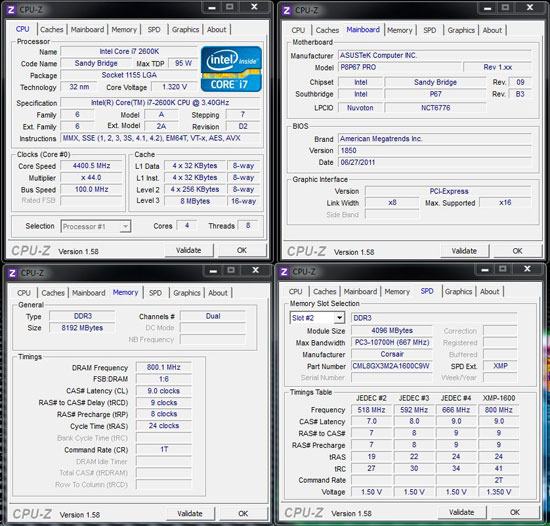550x526 pixels.
Task: Click the XMP-1600 frequency 800 MHz
Action: [x=499, y=410]
